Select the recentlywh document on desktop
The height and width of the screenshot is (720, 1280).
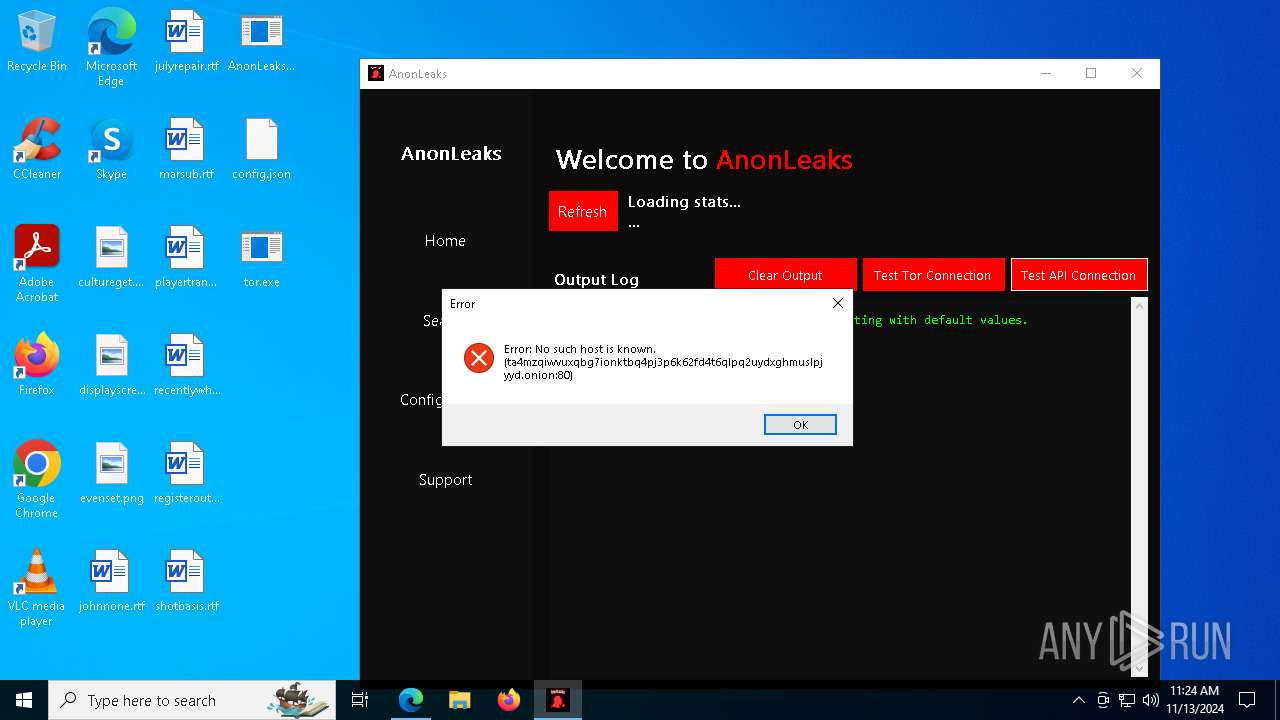pyautogui.click(x=186, y=366)
